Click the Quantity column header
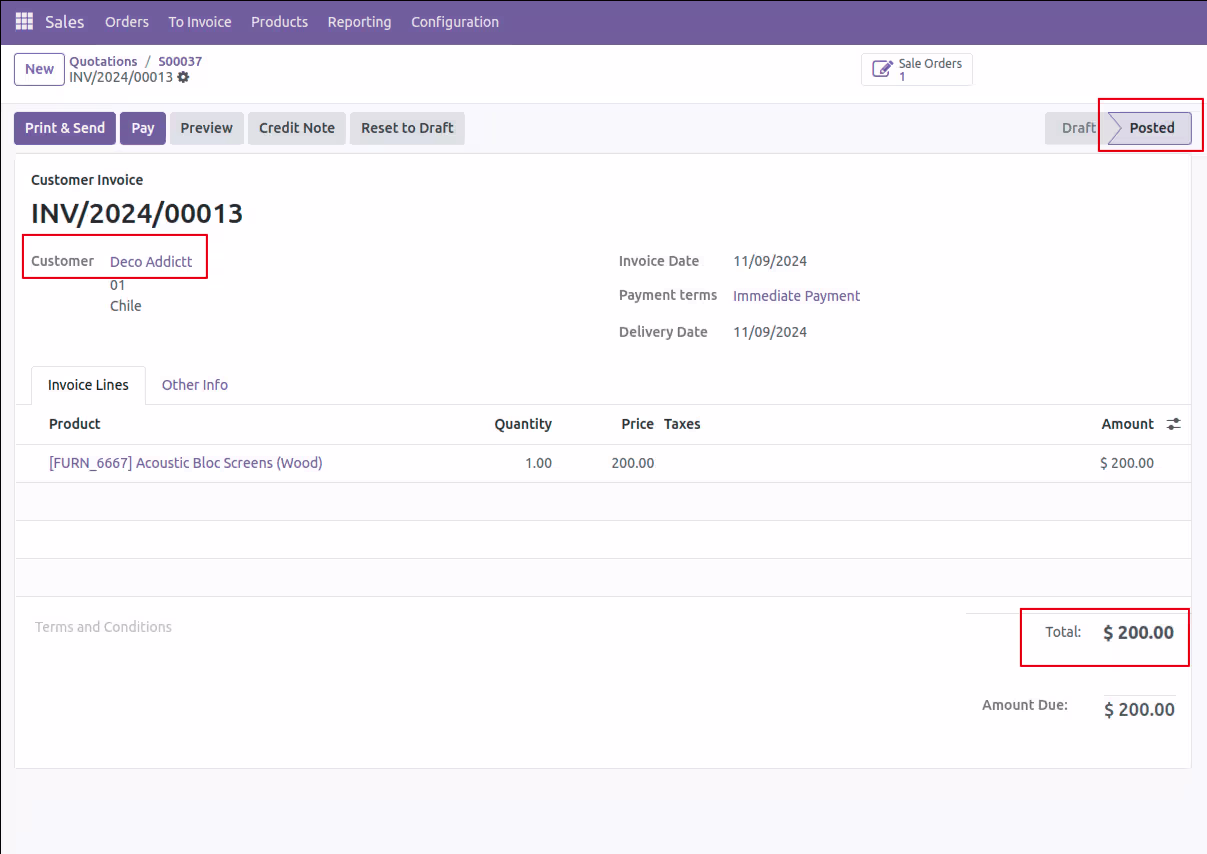 (523, 424)
